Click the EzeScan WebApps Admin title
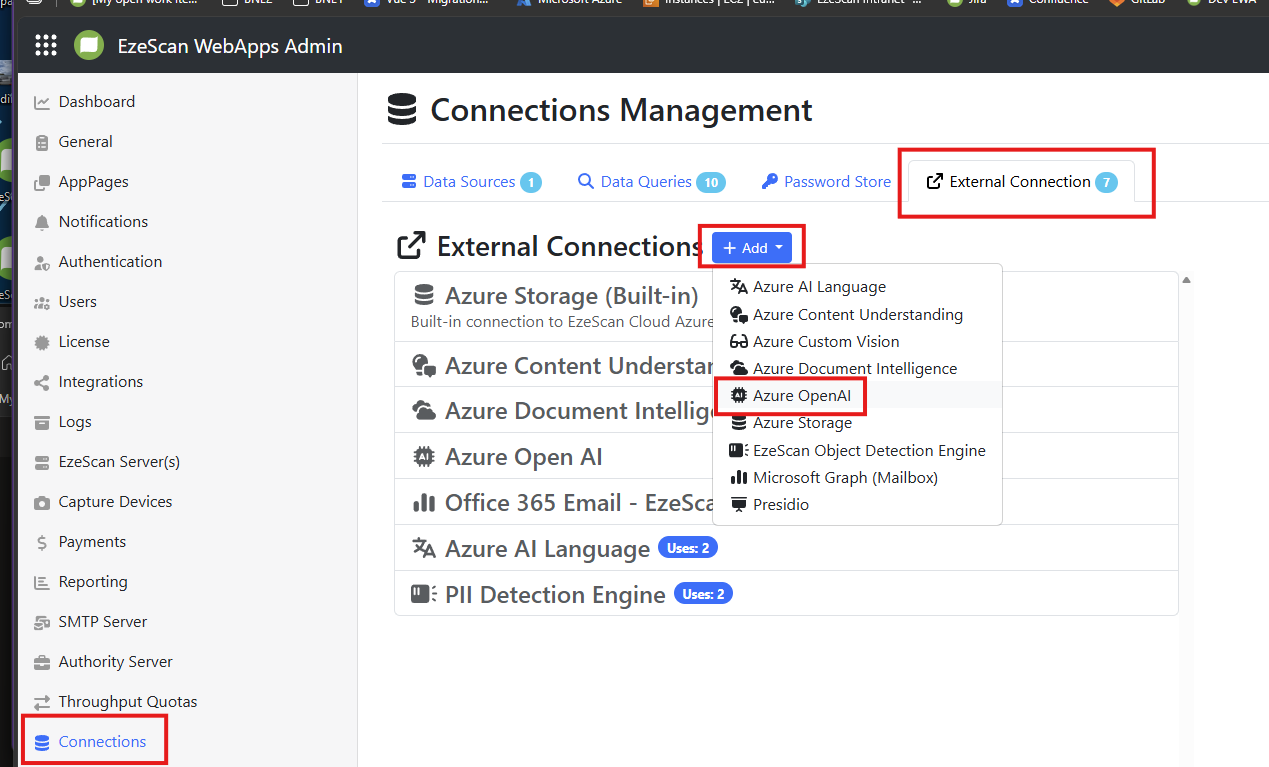Screen dimensions: 1269x767 (230, 46)
